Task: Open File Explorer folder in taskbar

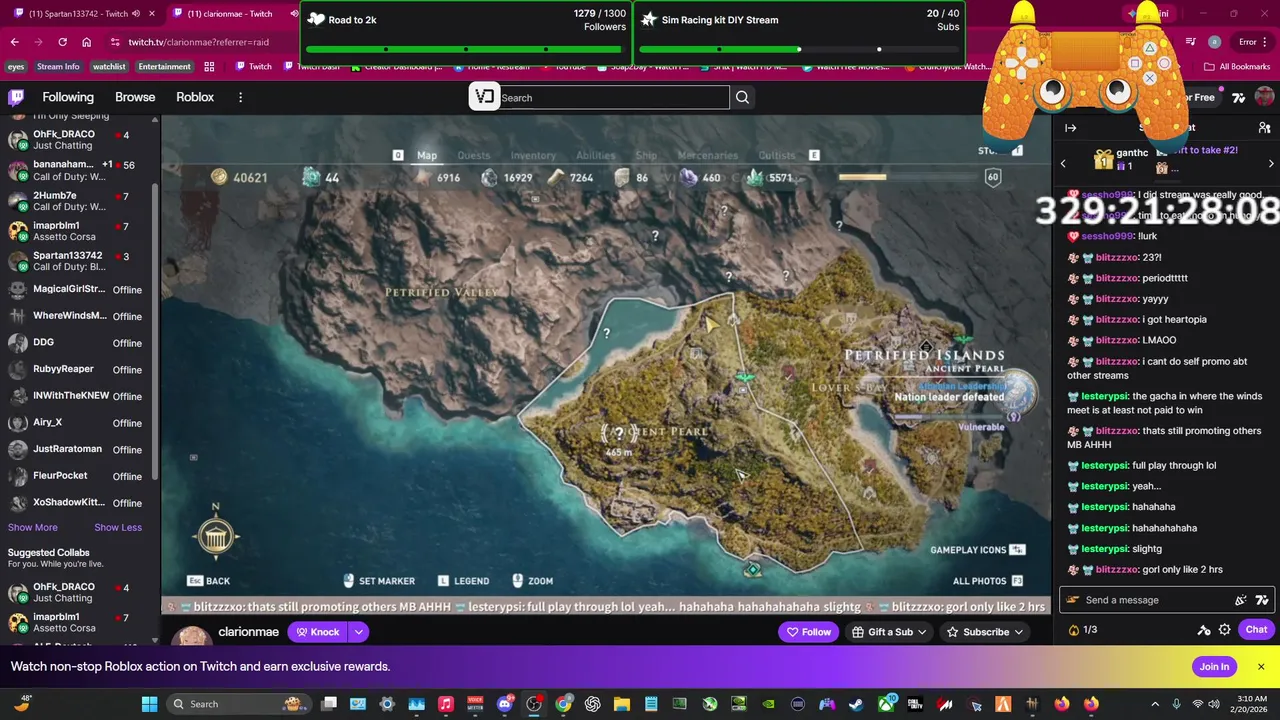Action: pyautogui.click(x=621, y=704)
